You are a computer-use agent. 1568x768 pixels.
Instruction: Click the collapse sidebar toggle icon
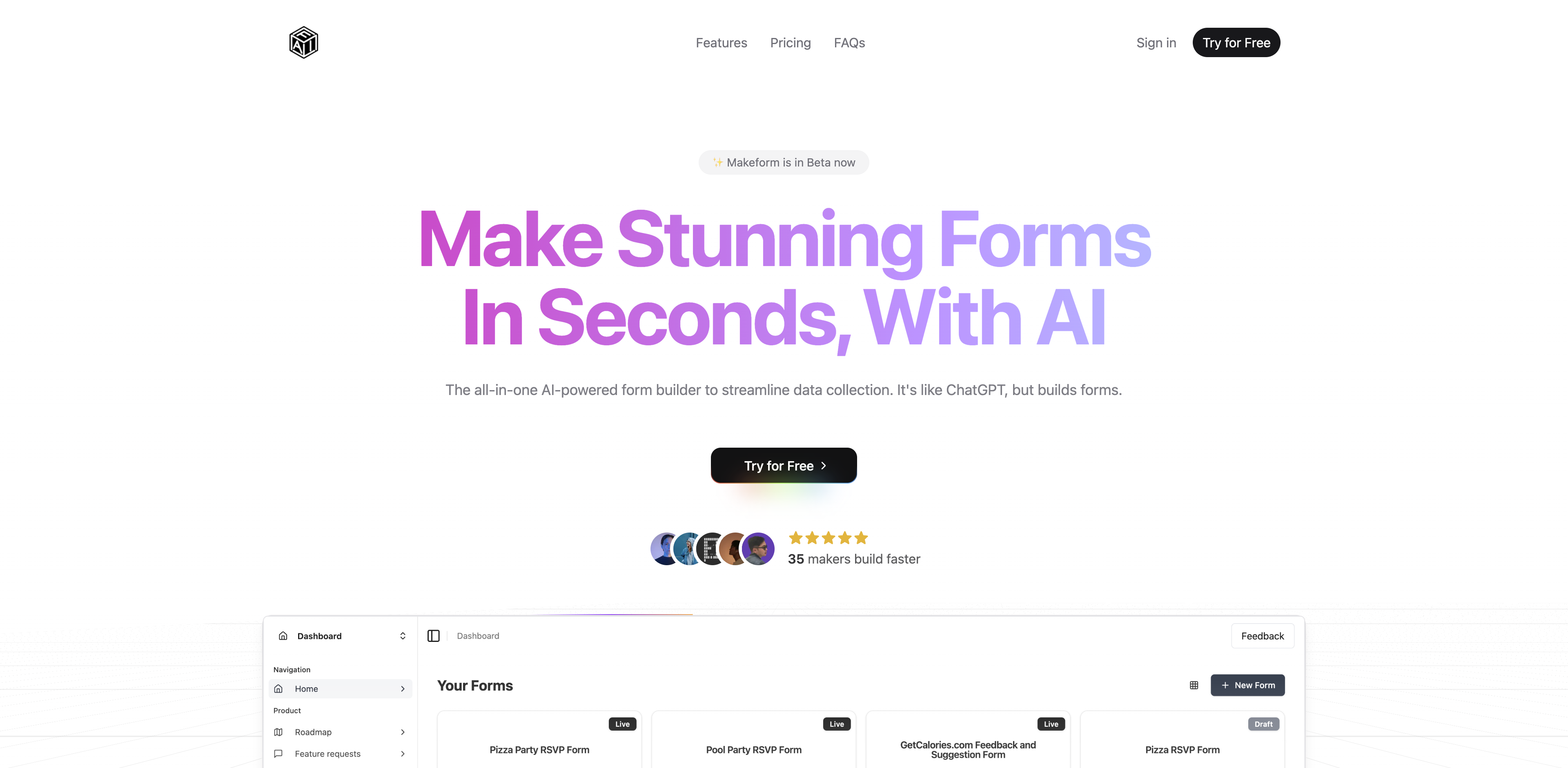tap(434, 635)
